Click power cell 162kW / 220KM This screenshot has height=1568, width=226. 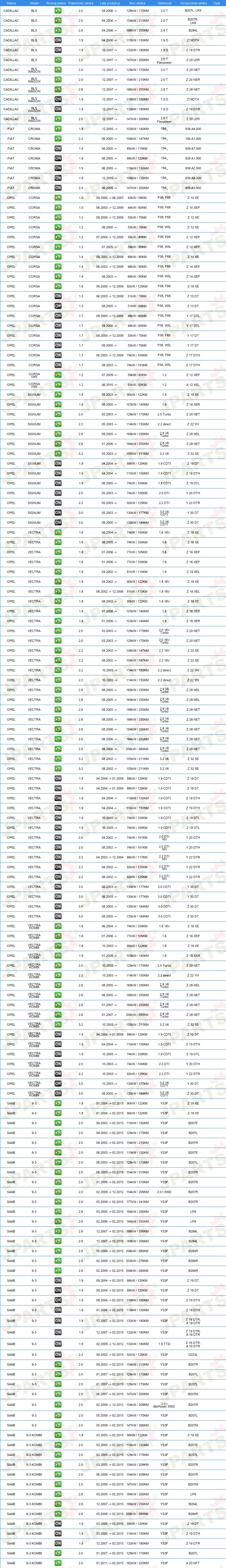pos(137,1562)
